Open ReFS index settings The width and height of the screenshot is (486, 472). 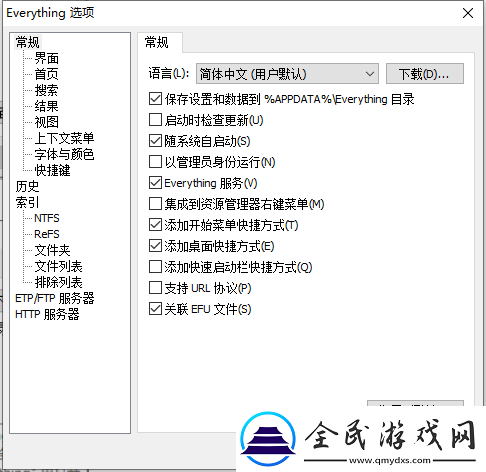[x=47, y=234]
